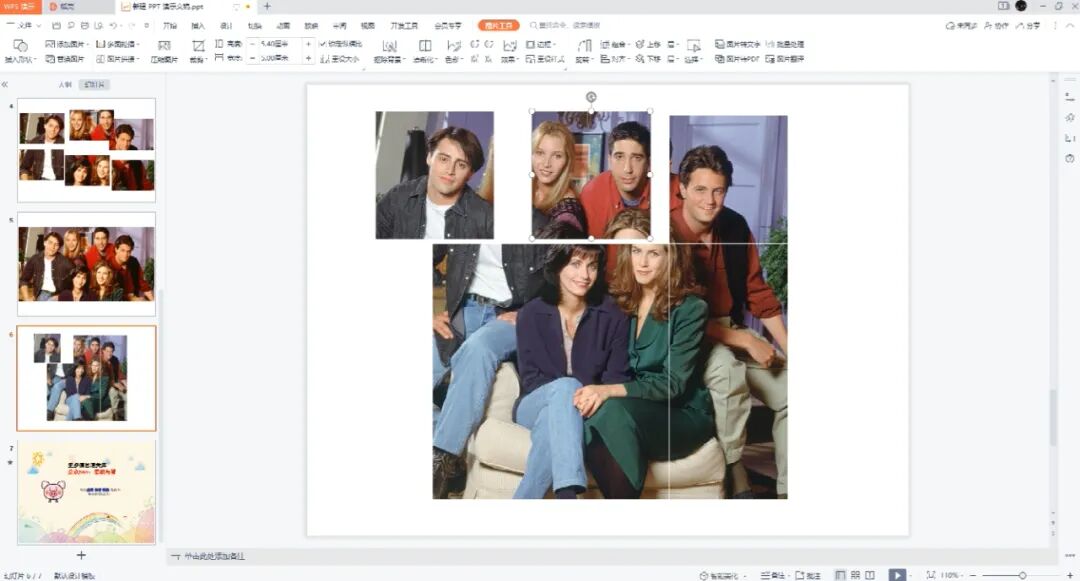
Task: Open the Home (开始) ribbon tab
Action: 169,25
